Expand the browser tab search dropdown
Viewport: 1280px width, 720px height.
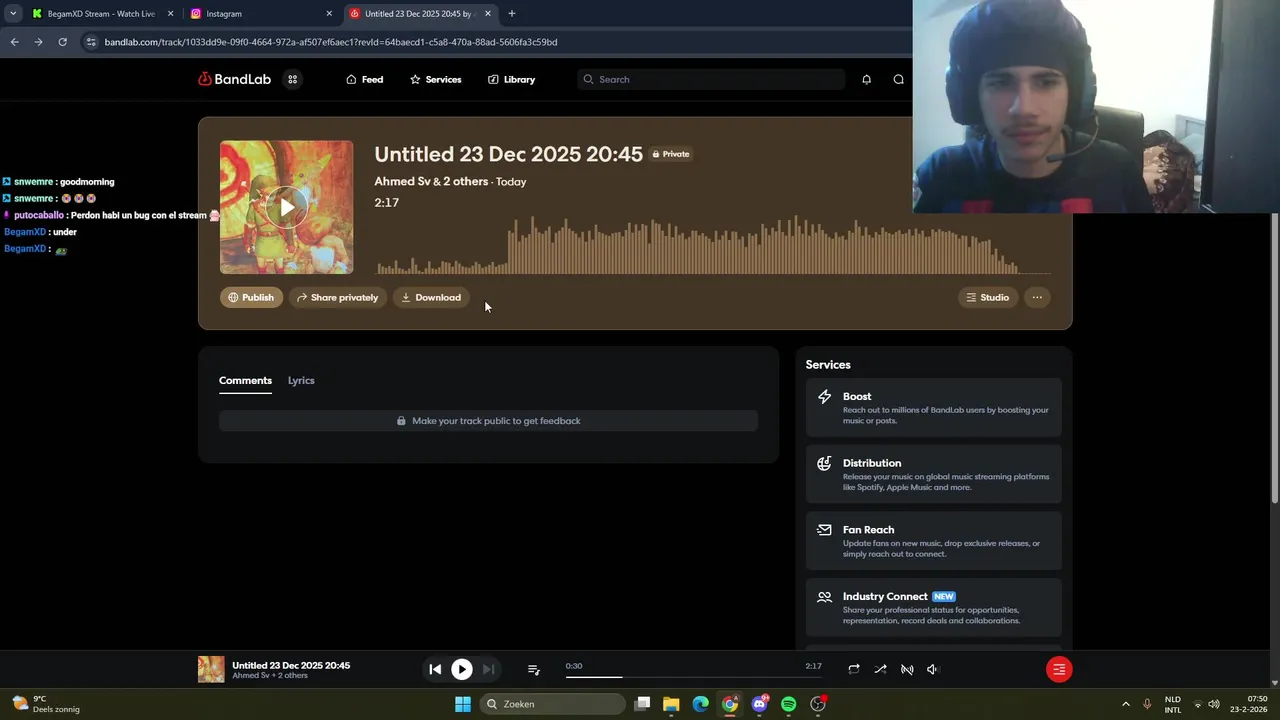click(x=12, y=14)
